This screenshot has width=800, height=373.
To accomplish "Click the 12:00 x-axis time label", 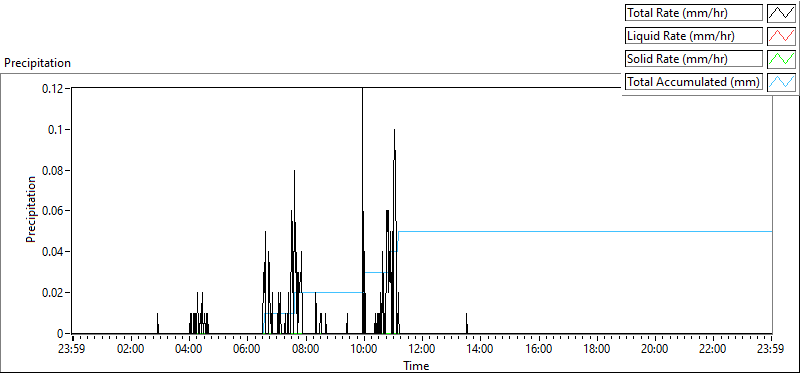I will [x=422, y=349].
